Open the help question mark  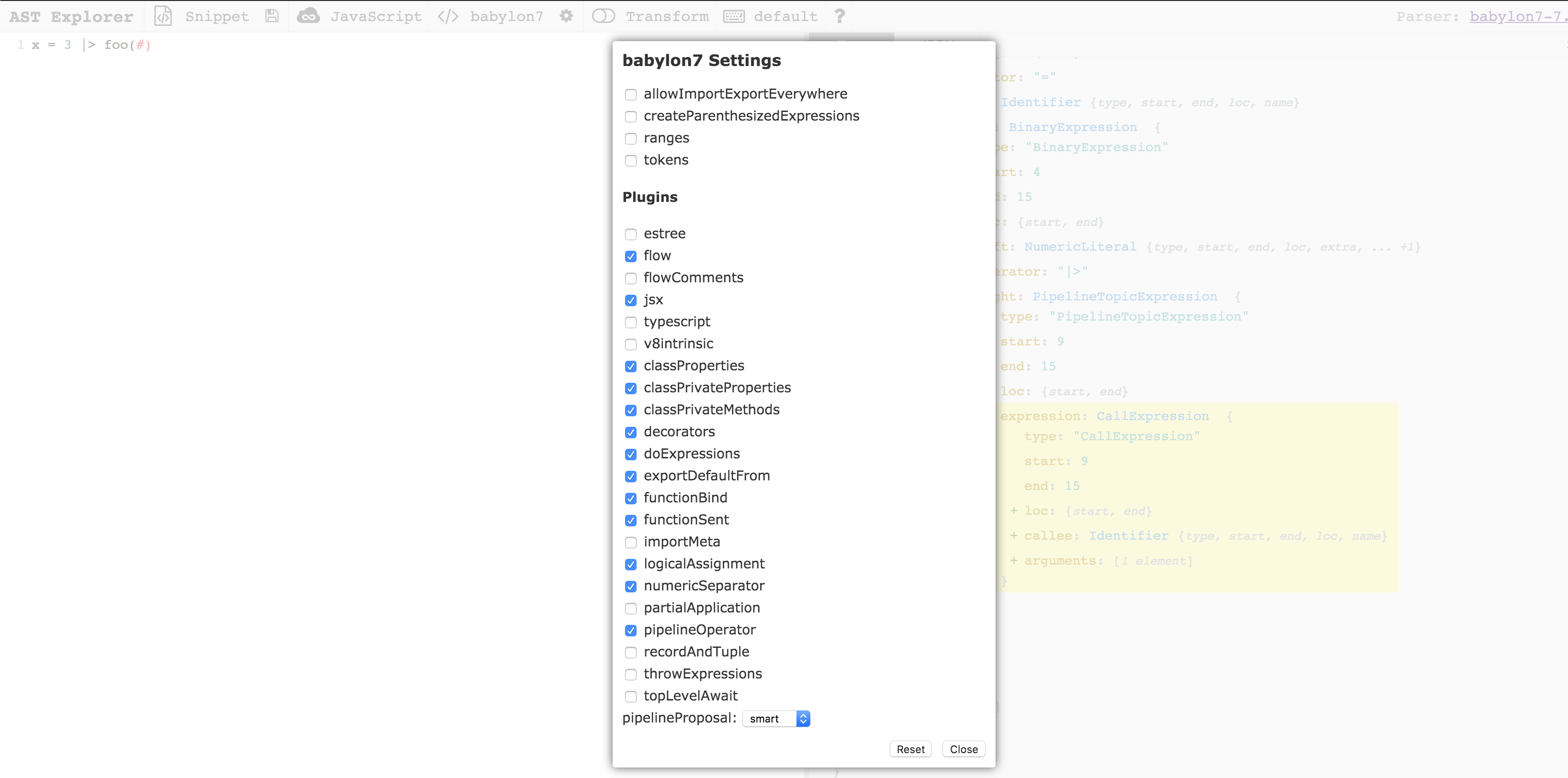[x=840, y=16]
